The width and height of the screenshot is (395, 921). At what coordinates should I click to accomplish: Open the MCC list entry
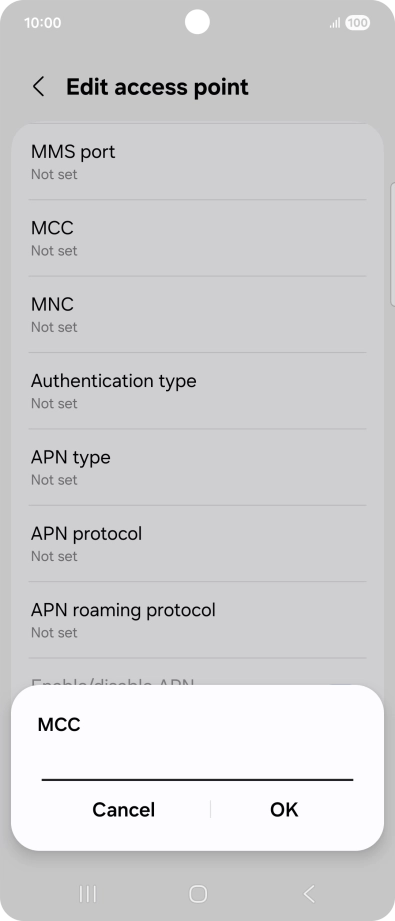pos(198,238)
